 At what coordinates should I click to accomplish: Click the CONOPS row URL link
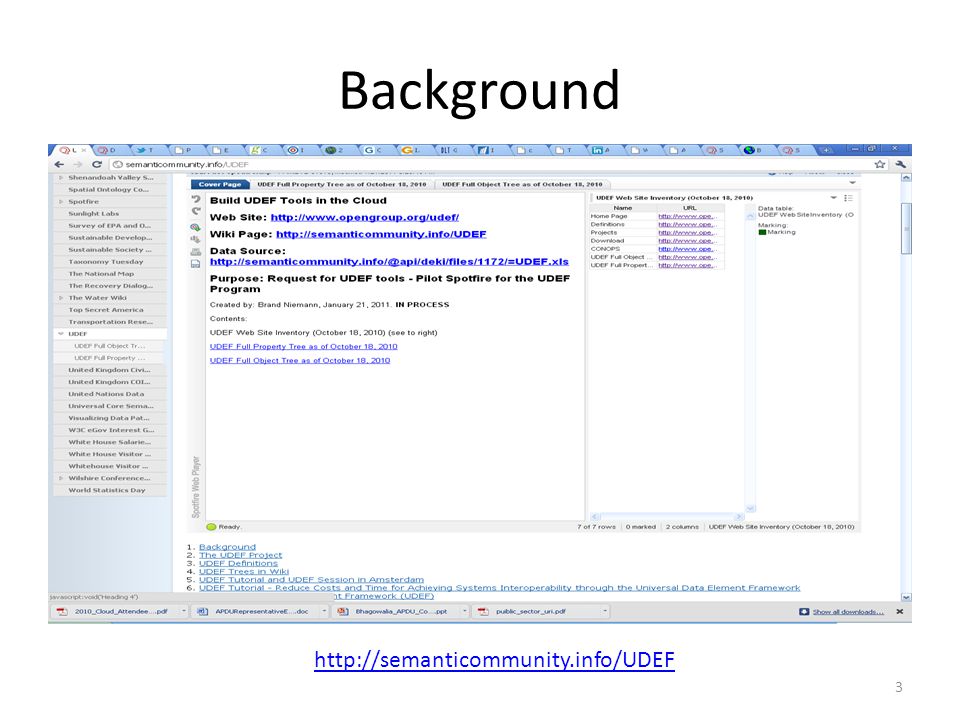tap(686, 249)
